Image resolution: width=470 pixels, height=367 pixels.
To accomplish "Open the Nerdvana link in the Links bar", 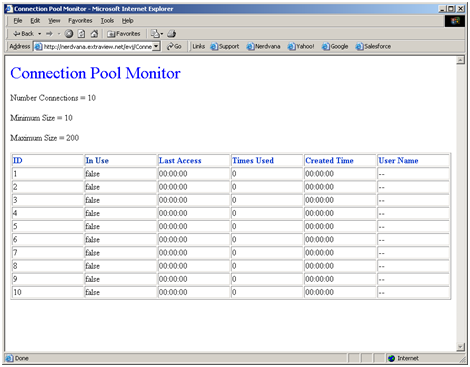I will pyautogui.click(x=263, y=46).
